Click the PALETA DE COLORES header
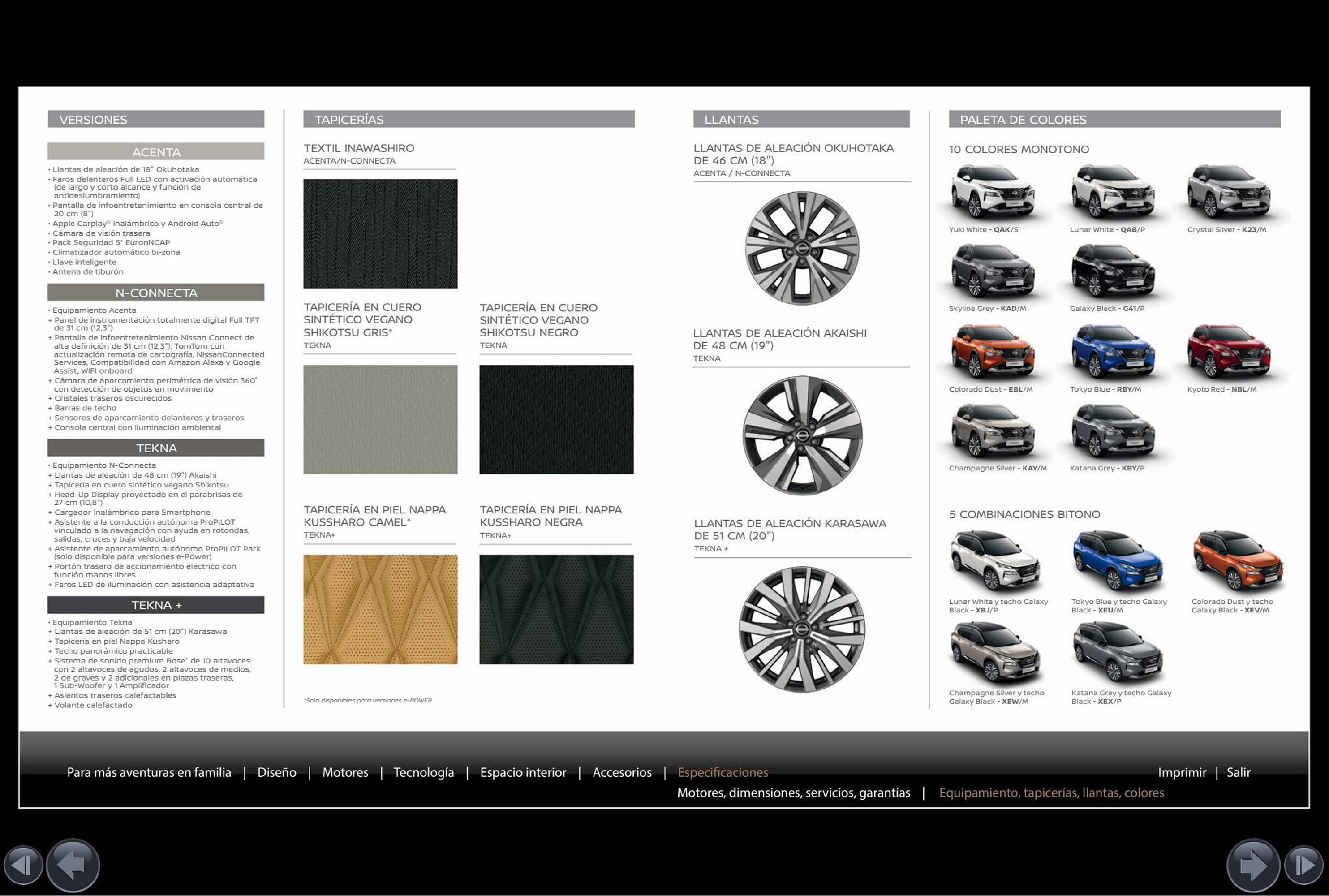 [1115, 120]
